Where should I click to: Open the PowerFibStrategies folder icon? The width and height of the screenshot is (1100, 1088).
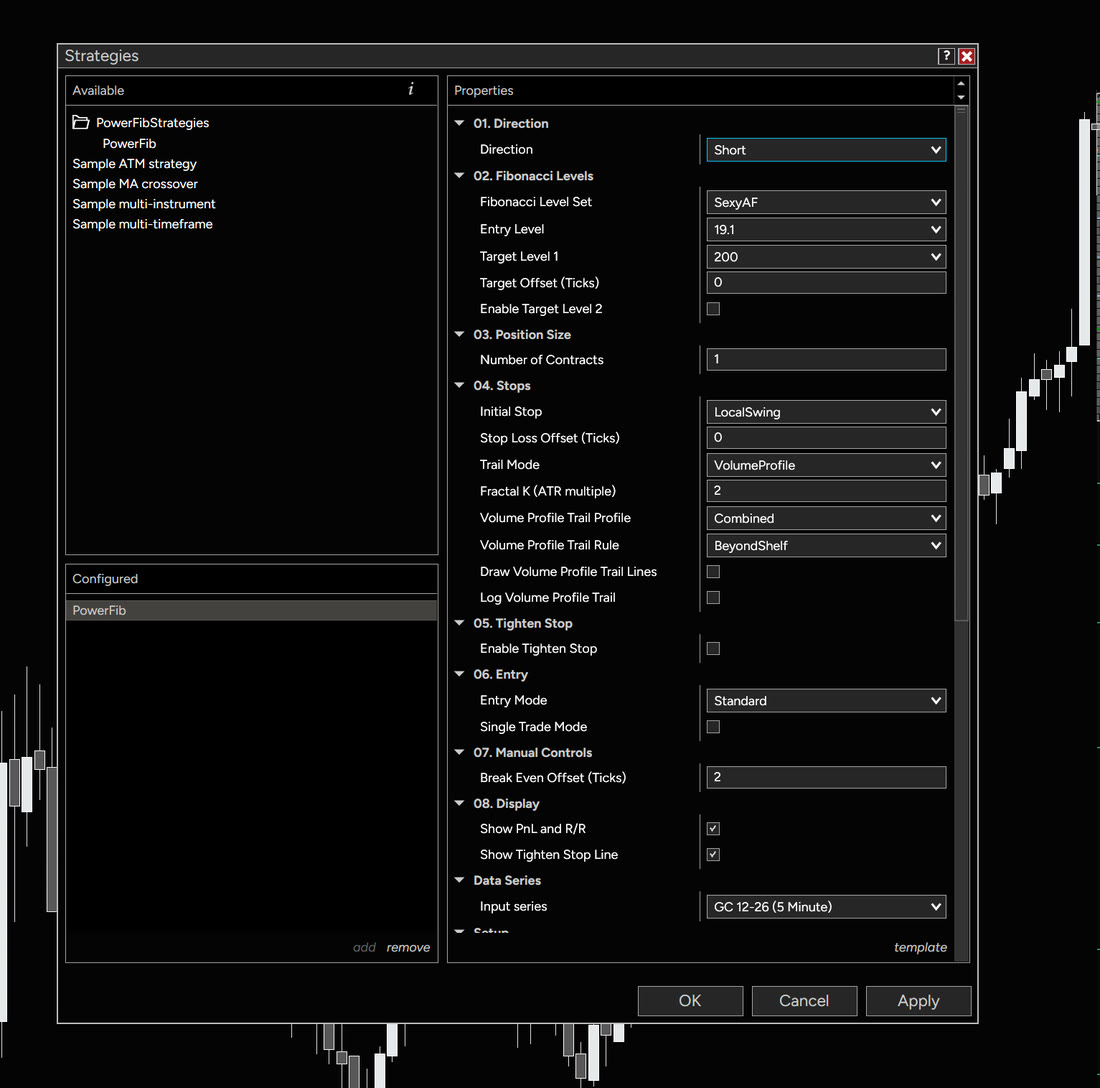point(81,123)
